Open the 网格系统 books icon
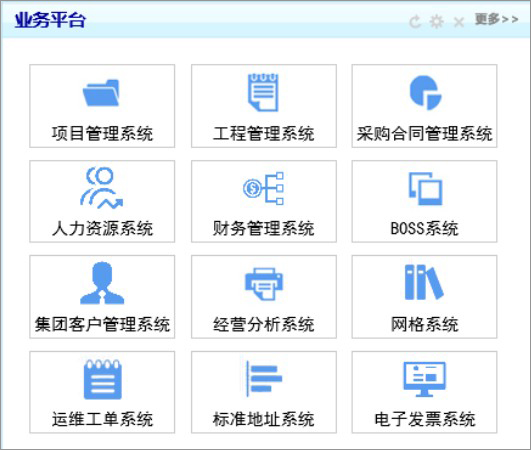 [424, 282]
